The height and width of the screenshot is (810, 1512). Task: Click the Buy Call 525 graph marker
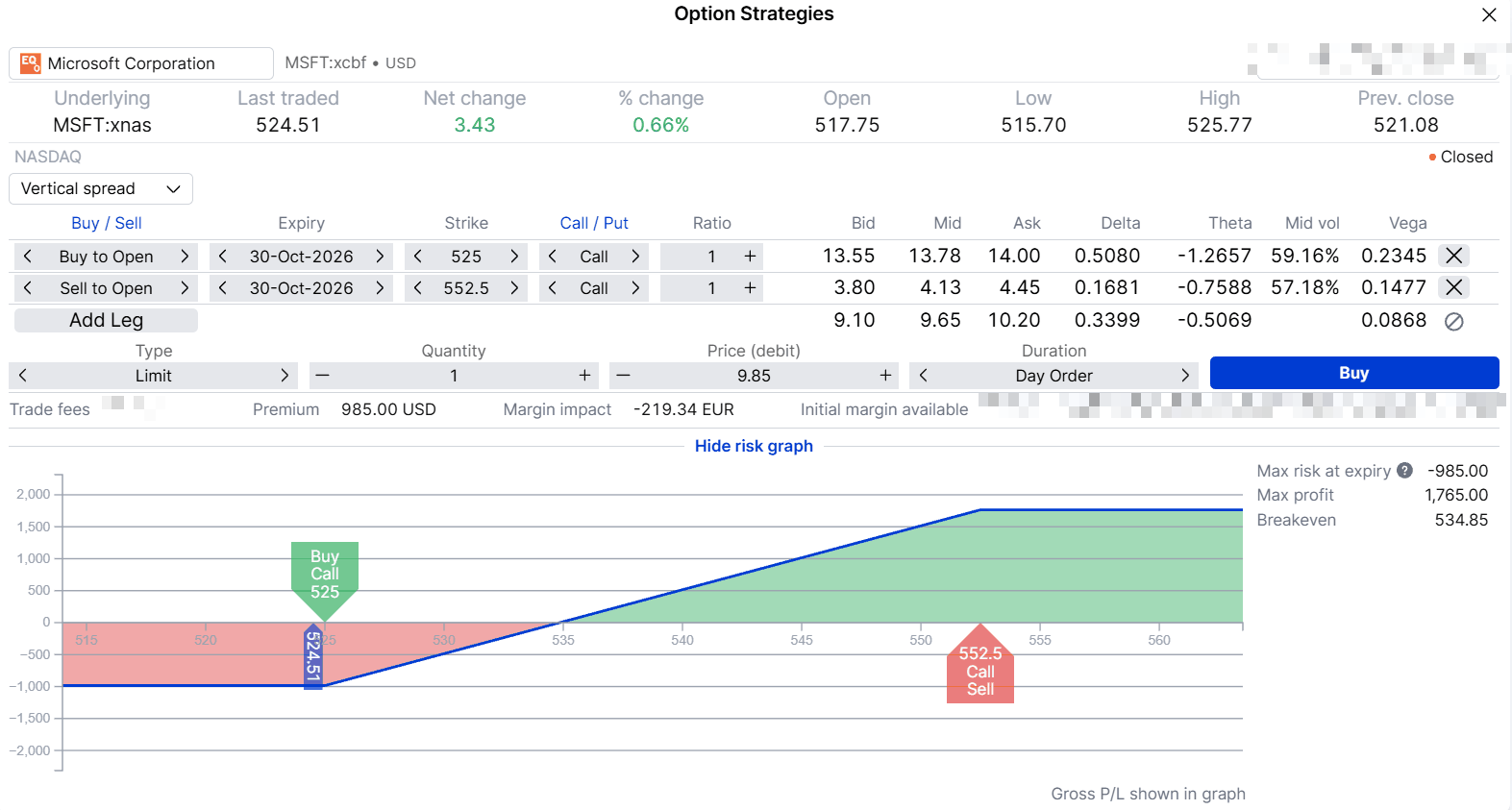[x=325, y=581]
